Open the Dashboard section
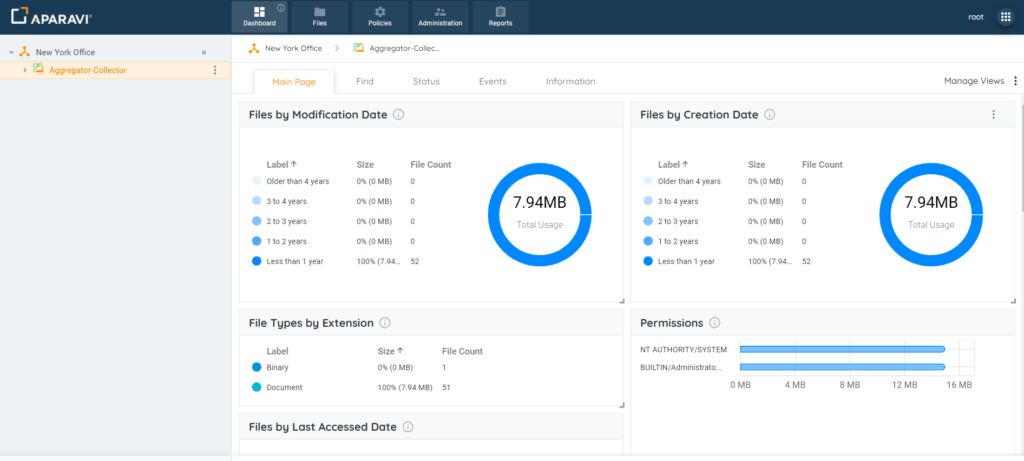The width and height of the screenshot is (1024, 461). click(x=259, y=17)
